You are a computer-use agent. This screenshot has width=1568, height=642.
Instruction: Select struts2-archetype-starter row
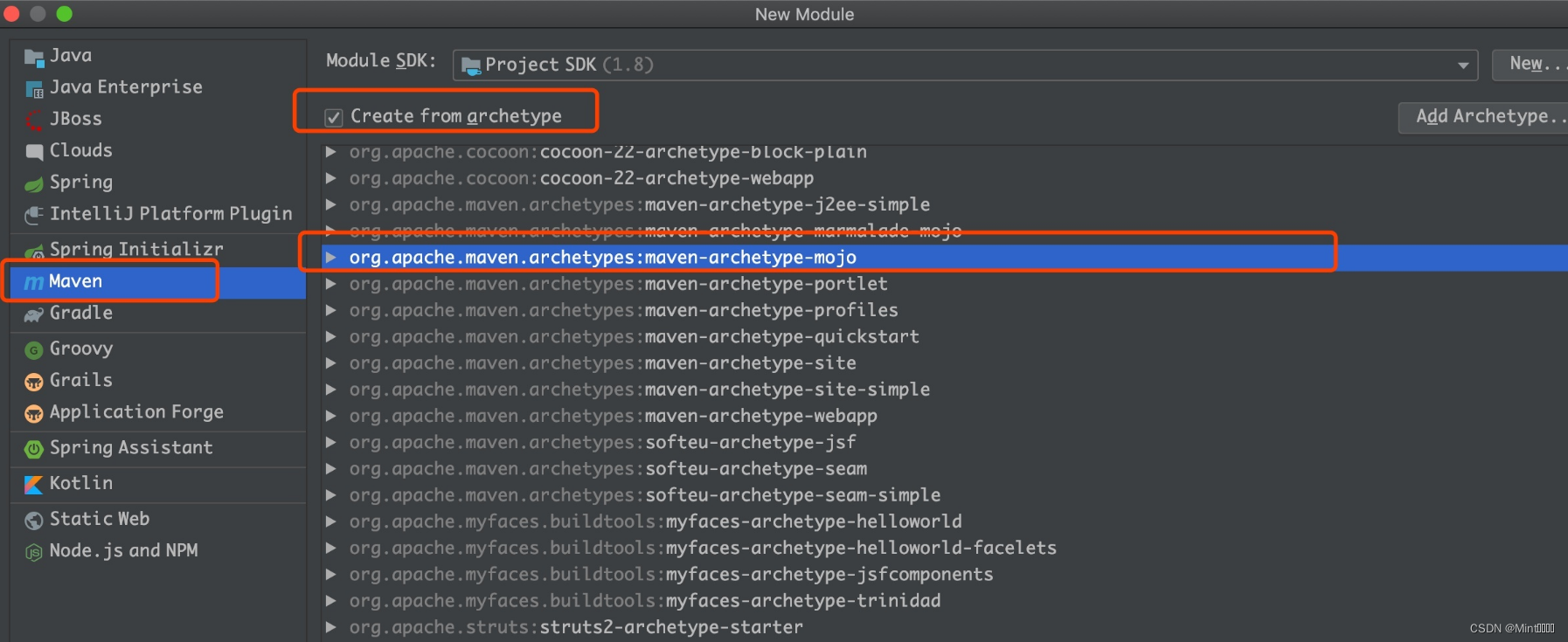[x=944, y=627]
